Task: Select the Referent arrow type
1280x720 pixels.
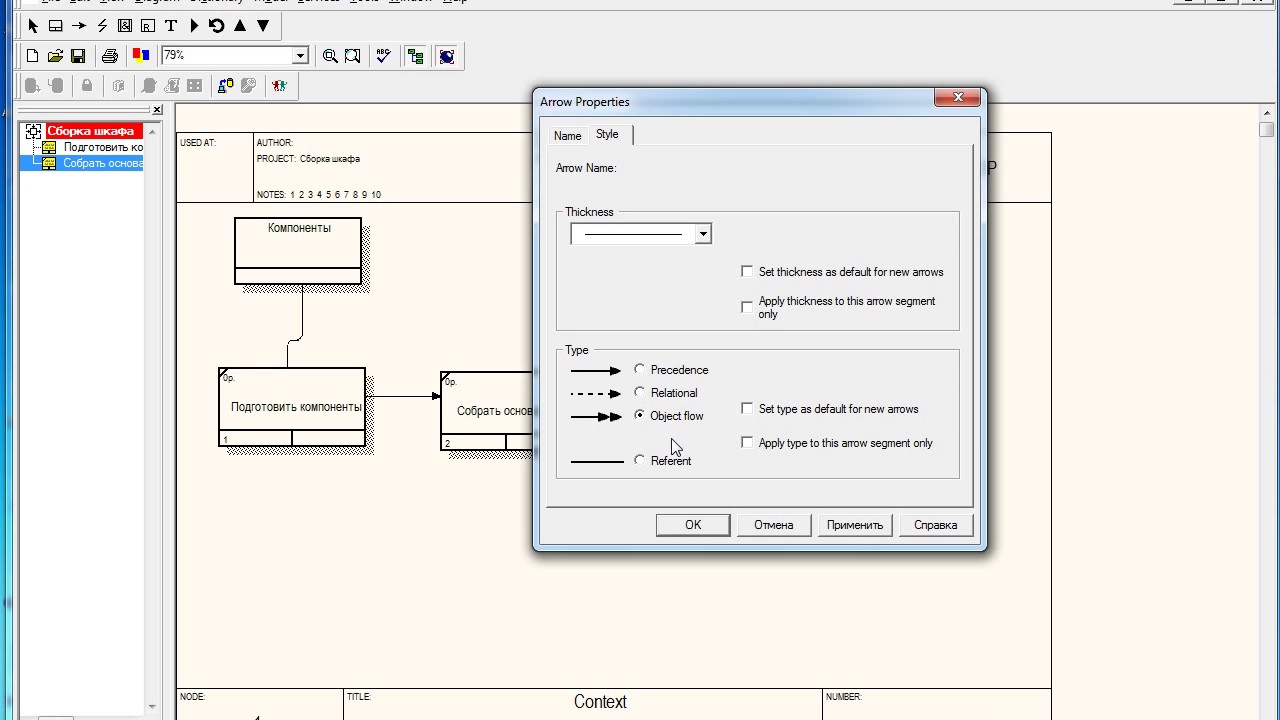Action: point(640,460)
